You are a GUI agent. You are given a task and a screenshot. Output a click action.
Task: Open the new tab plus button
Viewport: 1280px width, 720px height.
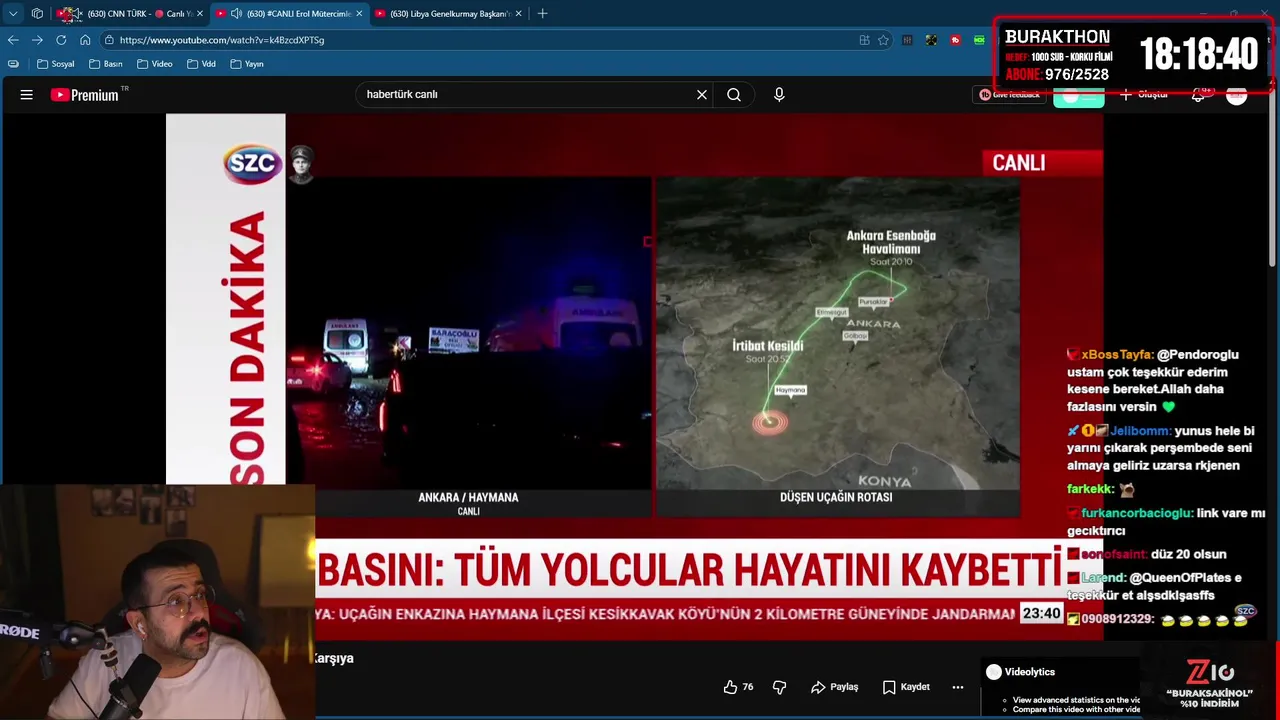542,14
